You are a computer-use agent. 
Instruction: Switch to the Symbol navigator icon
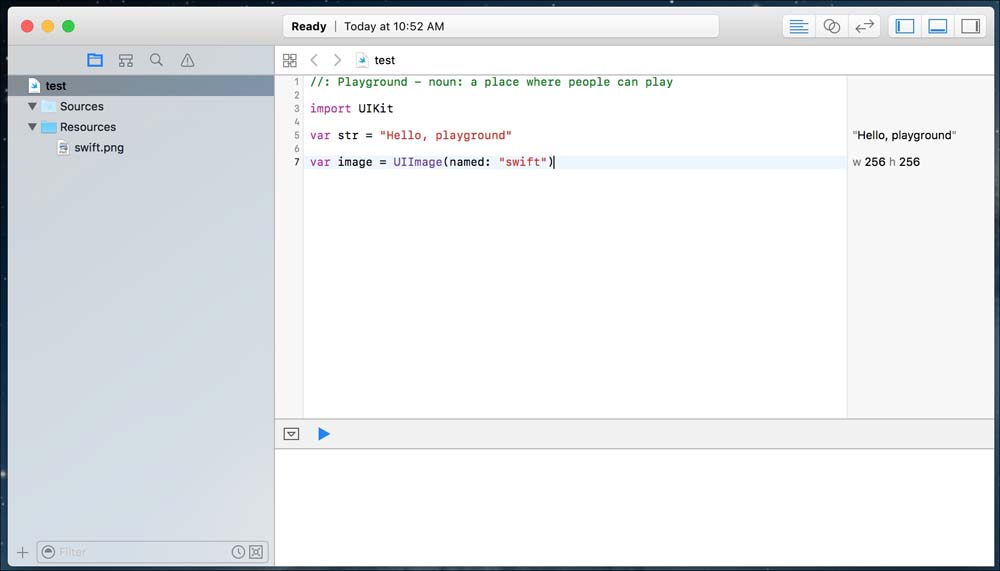pos(125,60)
